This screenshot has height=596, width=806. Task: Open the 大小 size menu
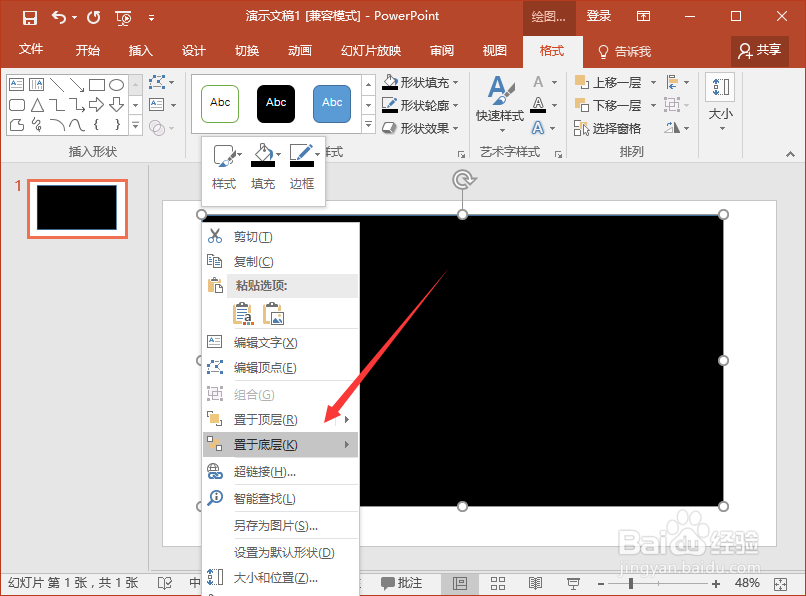[721, 103]
